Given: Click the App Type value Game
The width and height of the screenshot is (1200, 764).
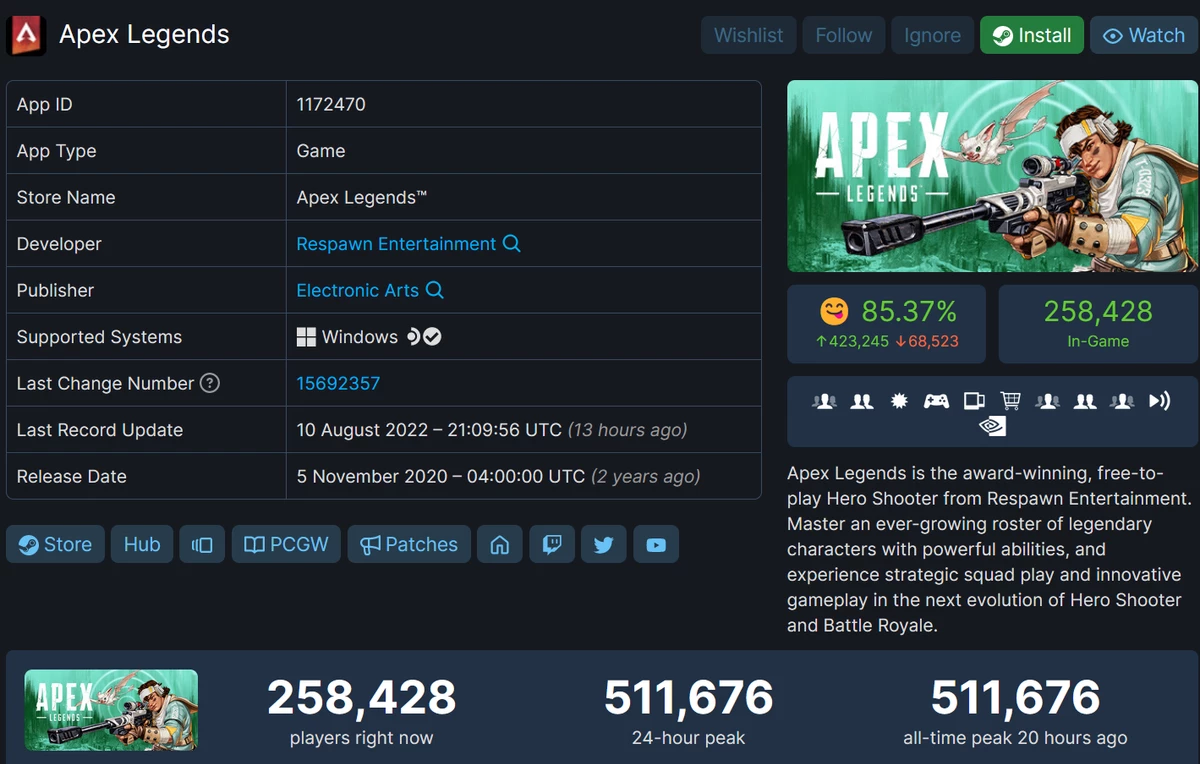Looking at the screenshot, I should pos(321,151).
